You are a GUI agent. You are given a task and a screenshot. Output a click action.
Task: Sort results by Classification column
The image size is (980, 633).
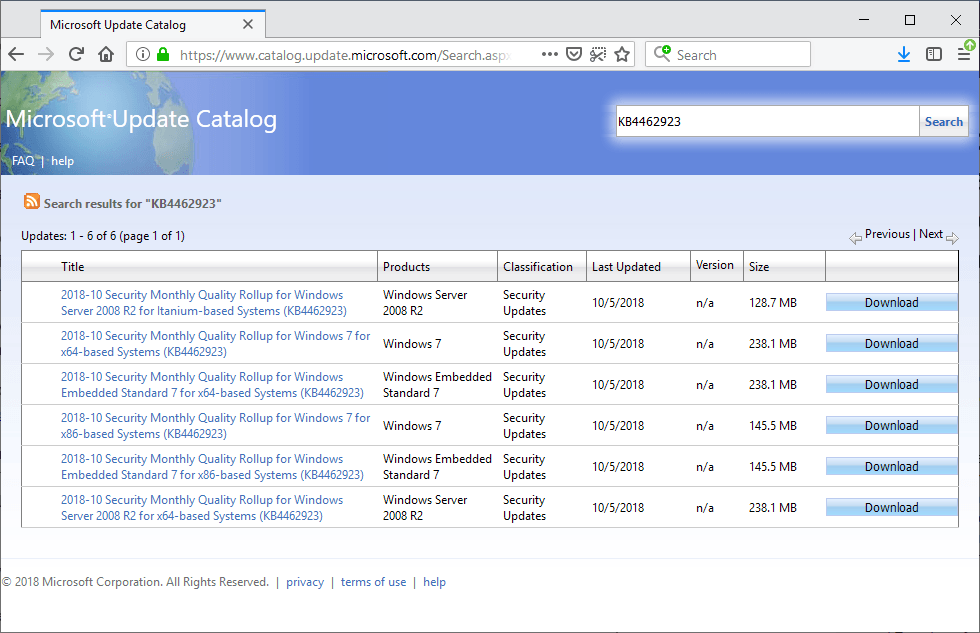[x=538, y=266]
